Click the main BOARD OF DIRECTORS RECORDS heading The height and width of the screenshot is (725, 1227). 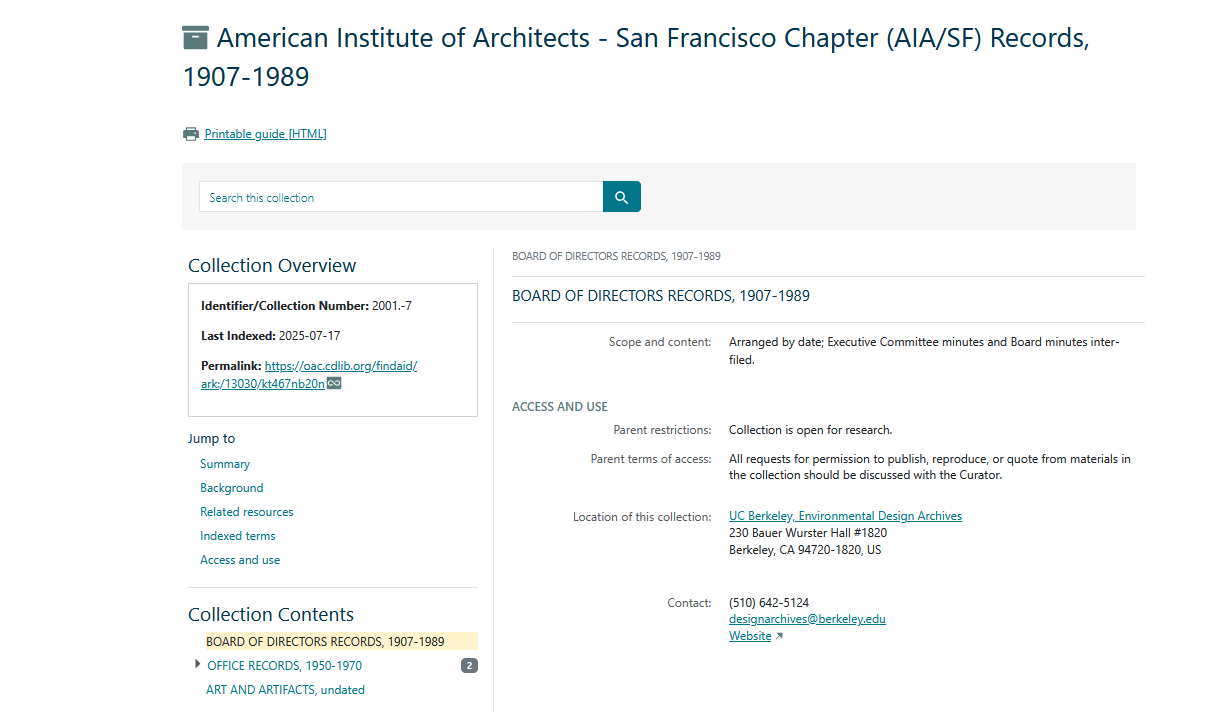coord(661,296)
